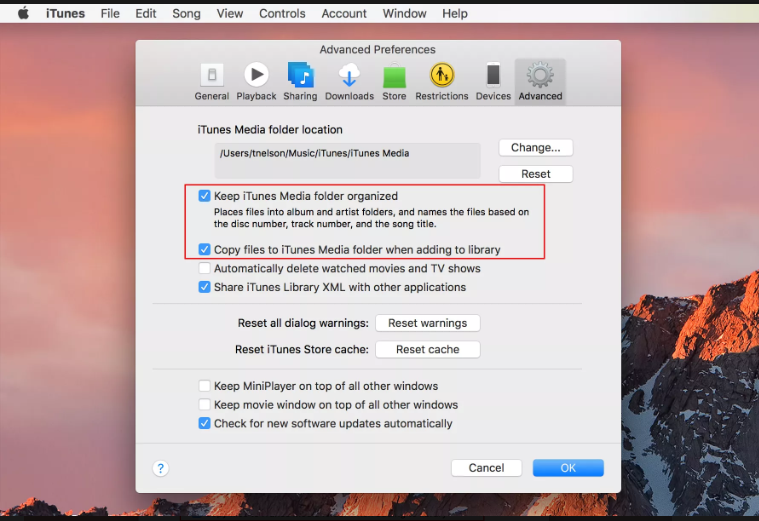This screenshot has height=521, width=759.
Task: Enable Automatically delete watched movies and TV shows
Action: [204, 268]
